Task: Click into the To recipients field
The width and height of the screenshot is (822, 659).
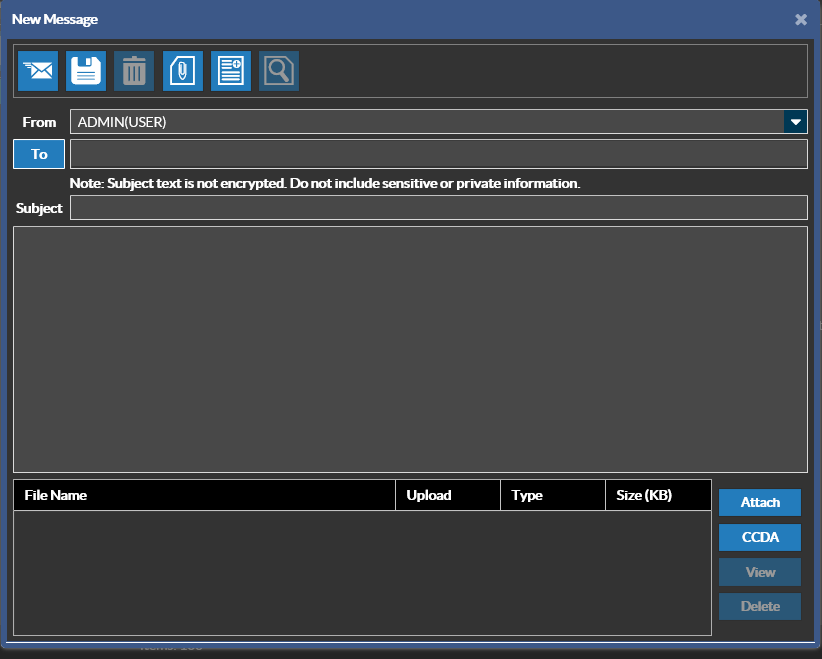Action: (x=438, y=154)
